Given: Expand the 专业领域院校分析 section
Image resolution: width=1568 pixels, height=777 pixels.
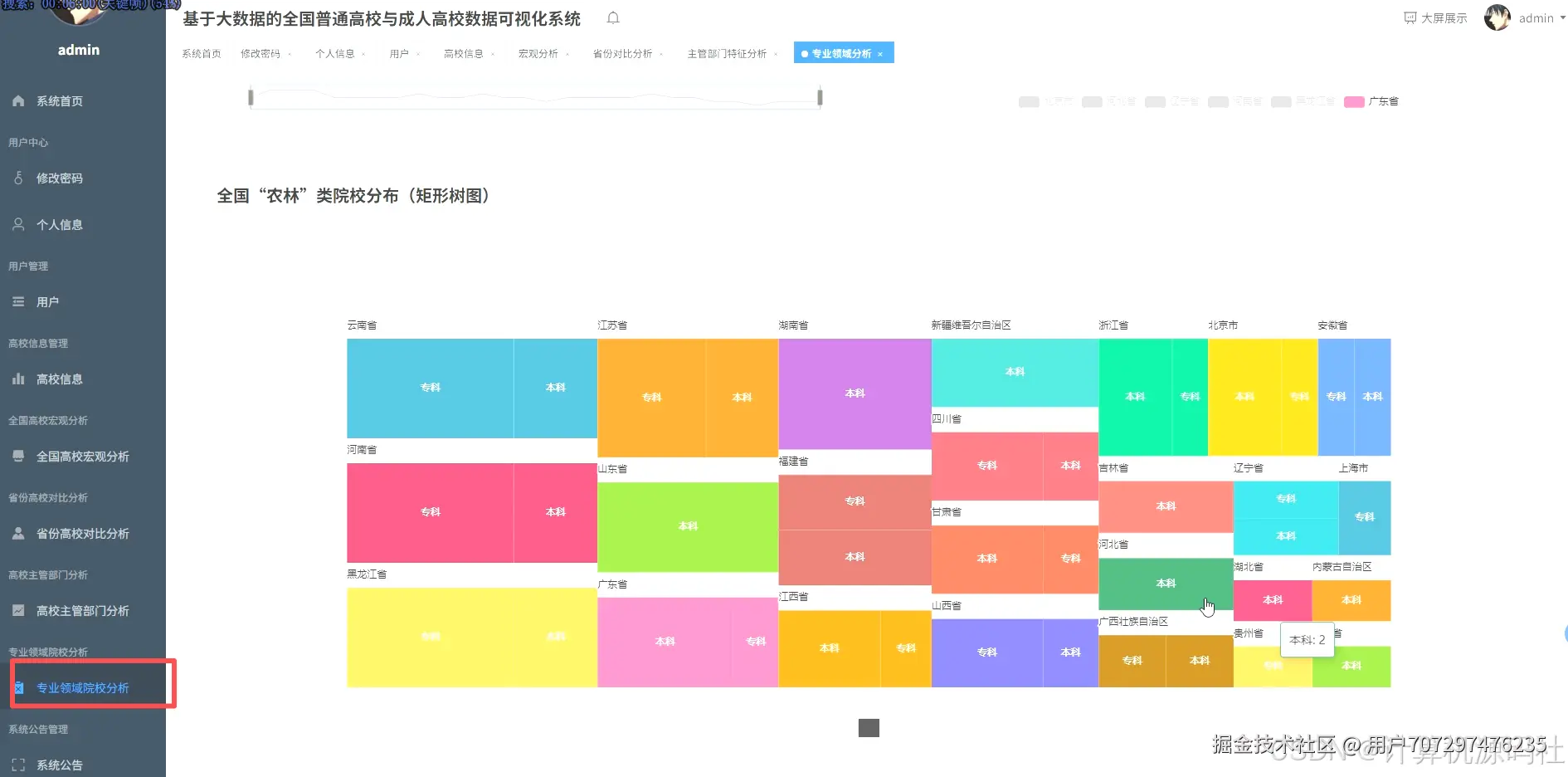Looking at the screenshot, I should click(x=46, y=652).
